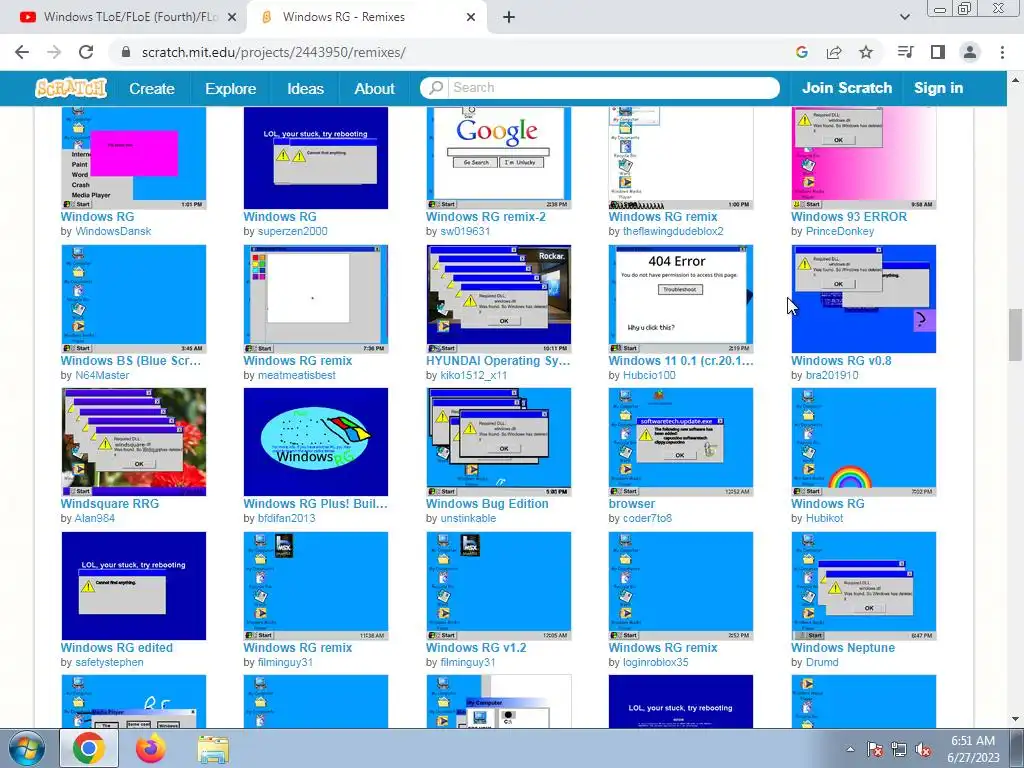
Task: Click the network tray icon
Action: [899, 749]
